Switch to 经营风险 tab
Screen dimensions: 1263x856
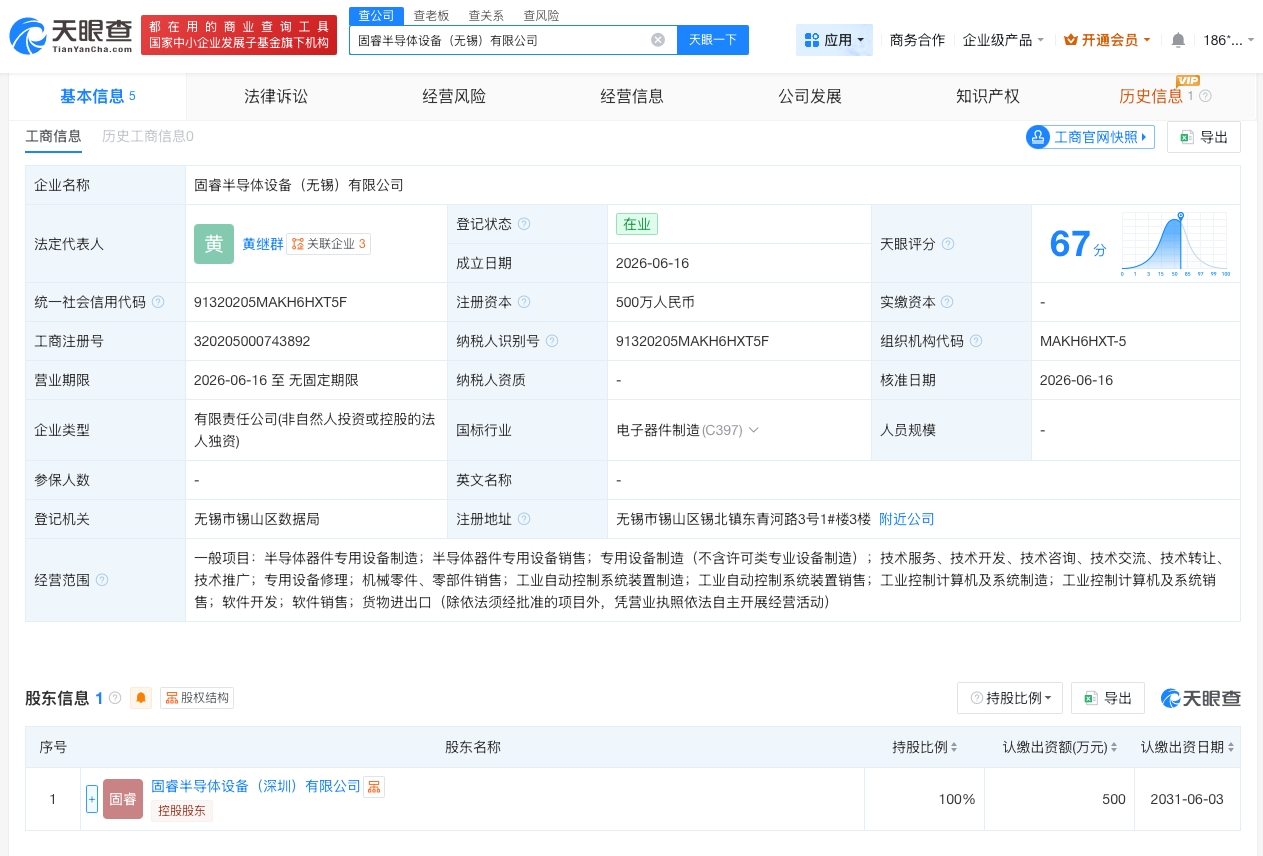point(454,97)
